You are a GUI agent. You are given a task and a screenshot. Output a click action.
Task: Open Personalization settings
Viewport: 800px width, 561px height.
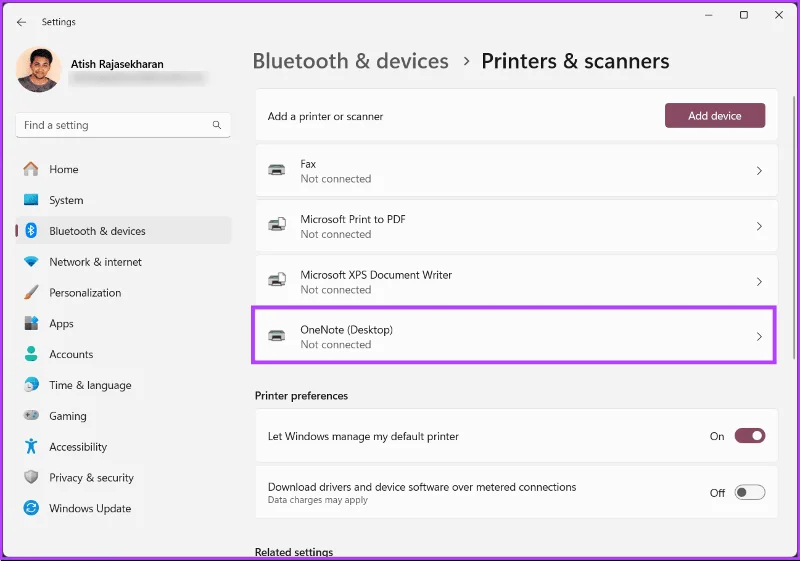click(x=123, y=292)
